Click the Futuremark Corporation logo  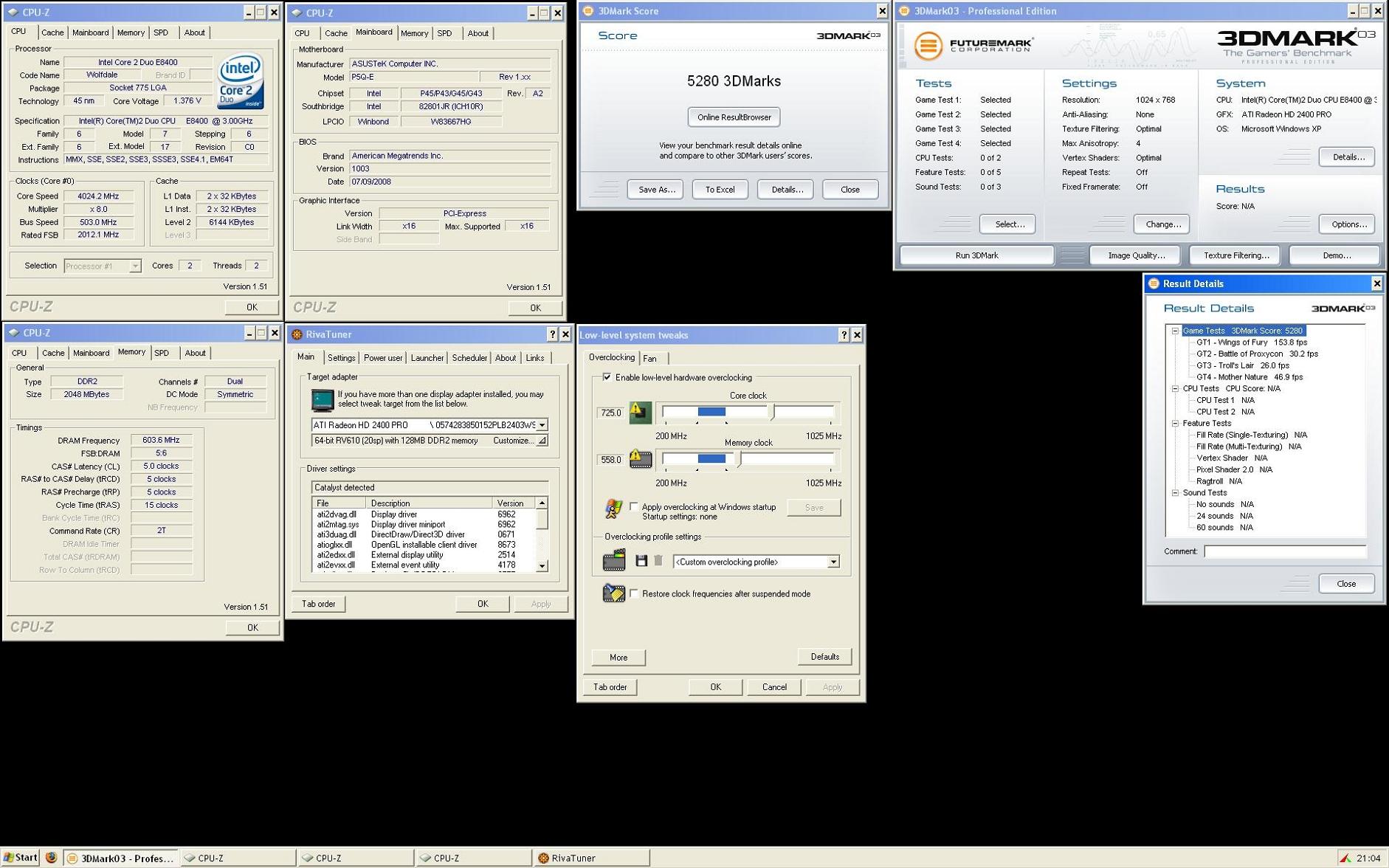click(973, 46)
